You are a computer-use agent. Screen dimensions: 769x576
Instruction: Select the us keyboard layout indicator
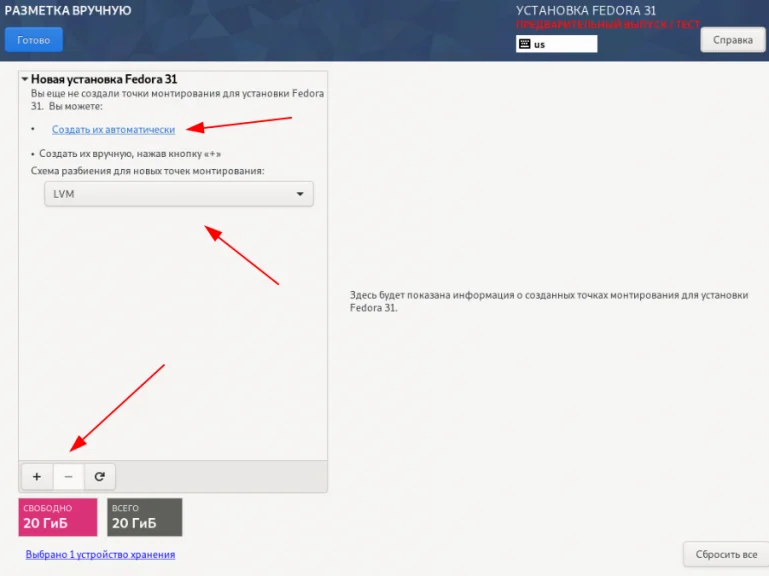[x=557, y=44]
